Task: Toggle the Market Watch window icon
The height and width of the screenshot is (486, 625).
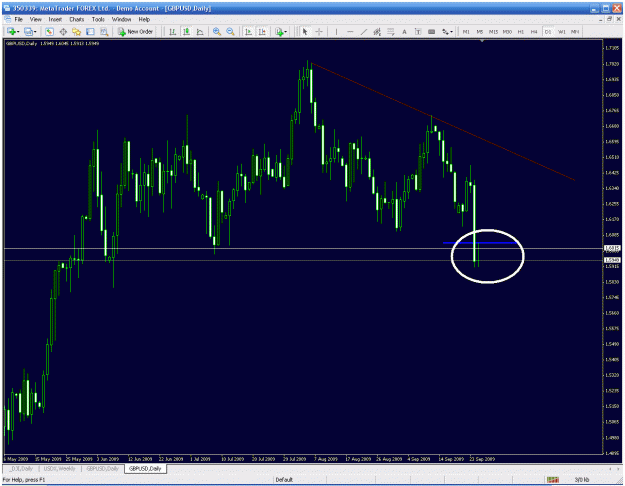Action: [x=49, y=31]
